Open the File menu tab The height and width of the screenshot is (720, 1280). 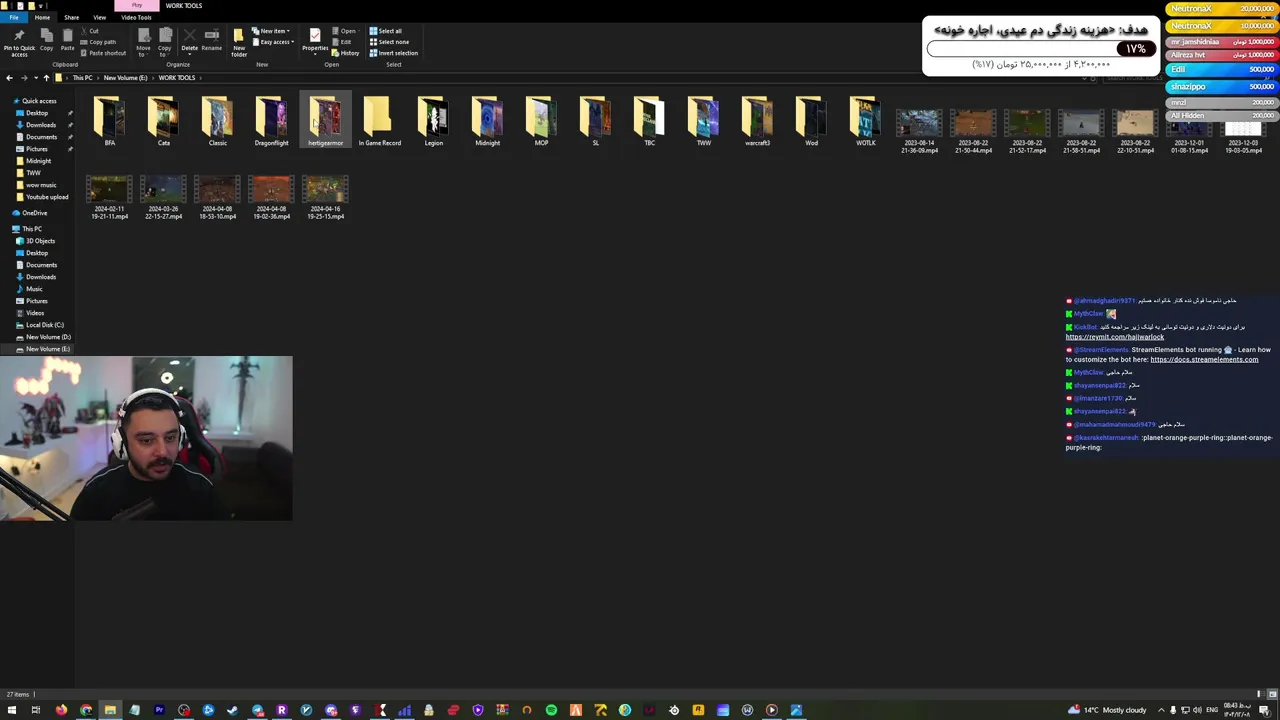14,17
